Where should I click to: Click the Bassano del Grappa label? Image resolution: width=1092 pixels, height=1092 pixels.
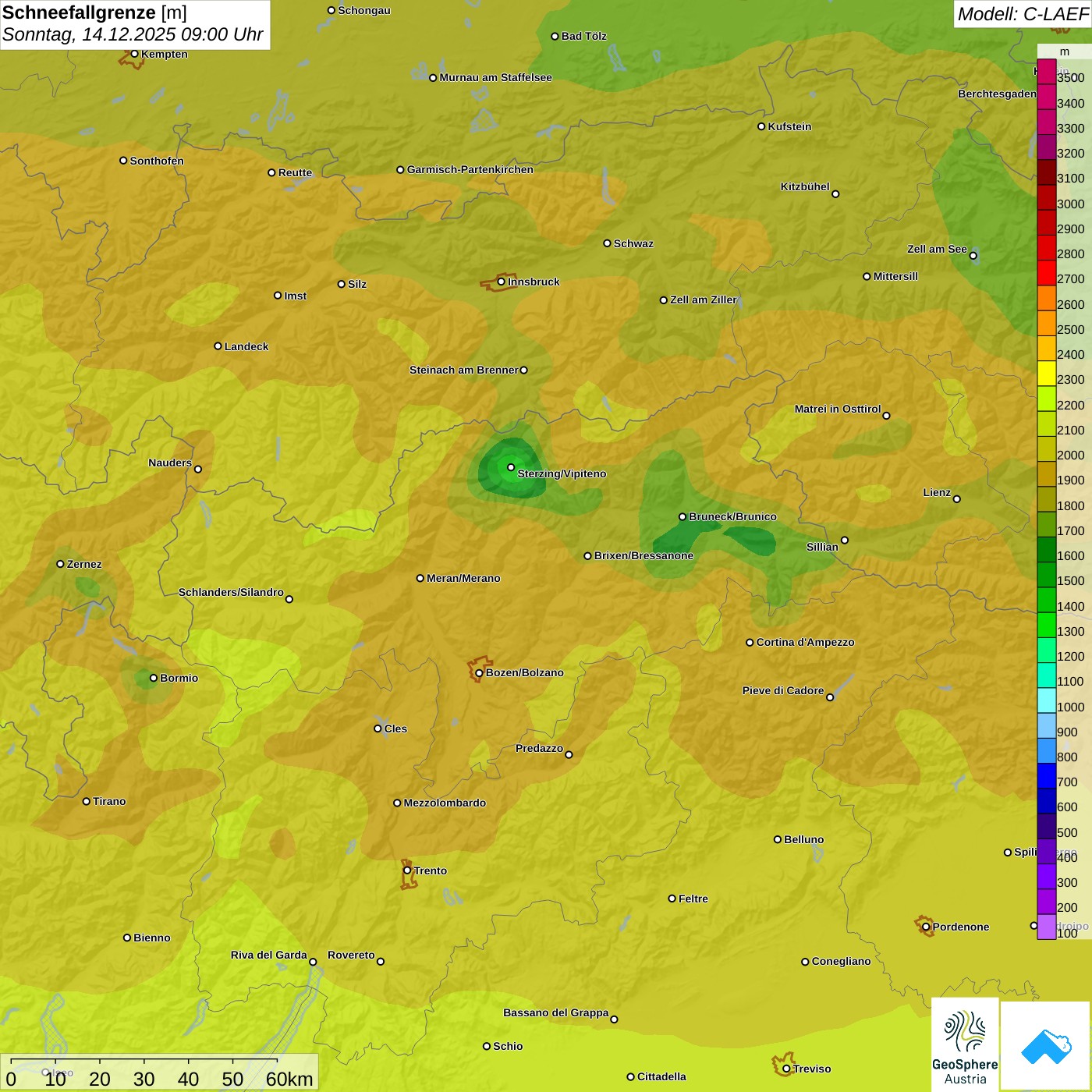(556, 1012)
